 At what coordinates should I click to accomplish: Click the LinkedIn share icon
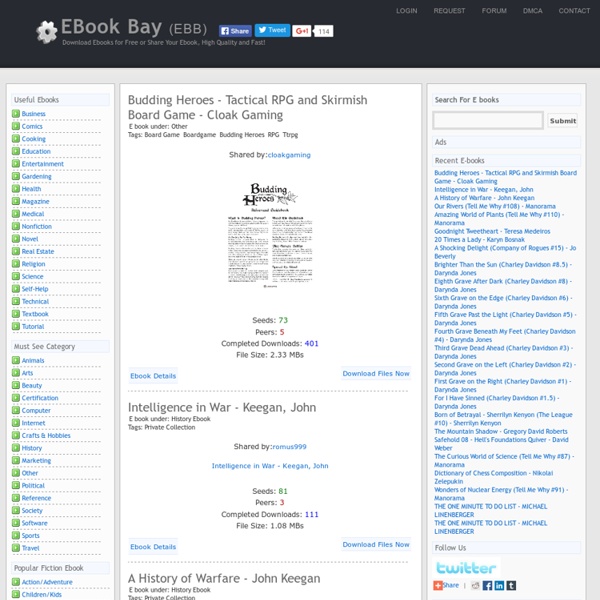pyautogui.click(x=500, y=586)
